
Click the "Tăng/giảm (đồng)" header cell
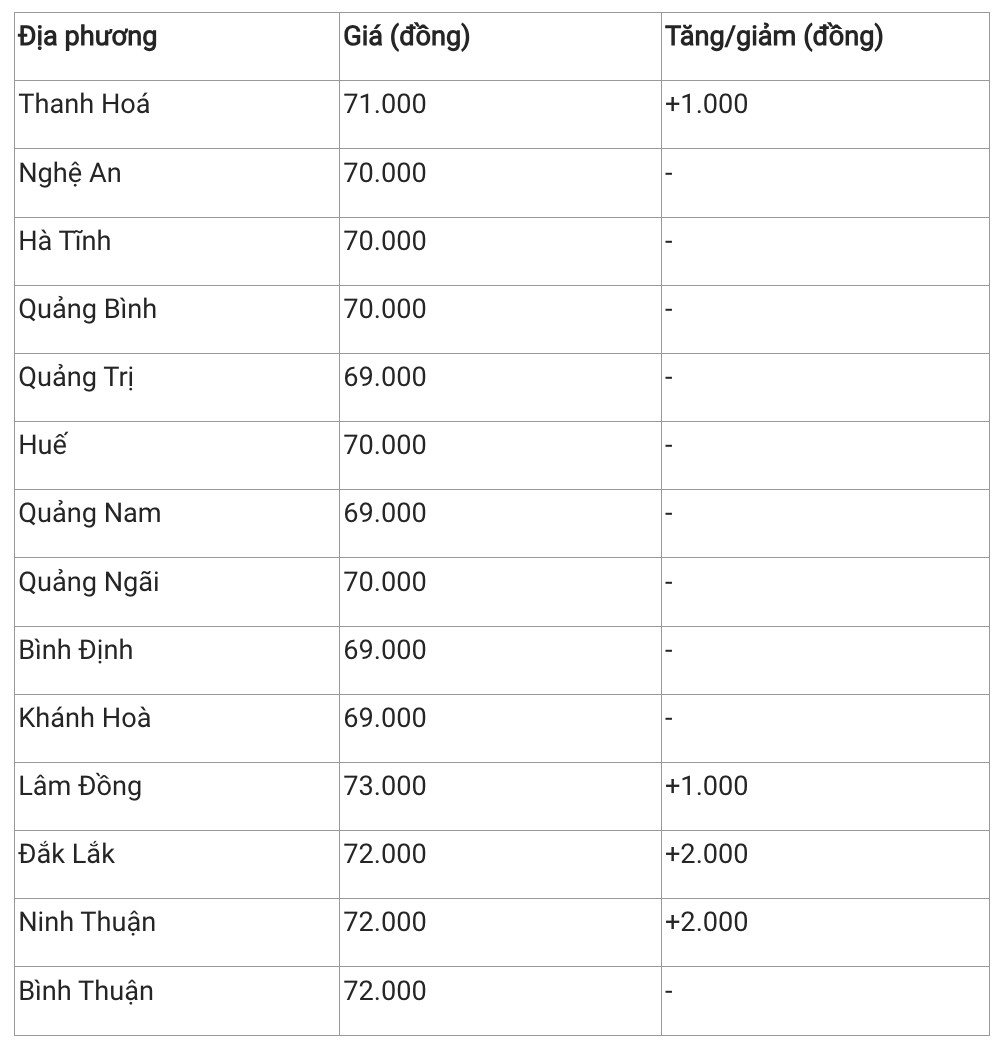tap(774, 38)
